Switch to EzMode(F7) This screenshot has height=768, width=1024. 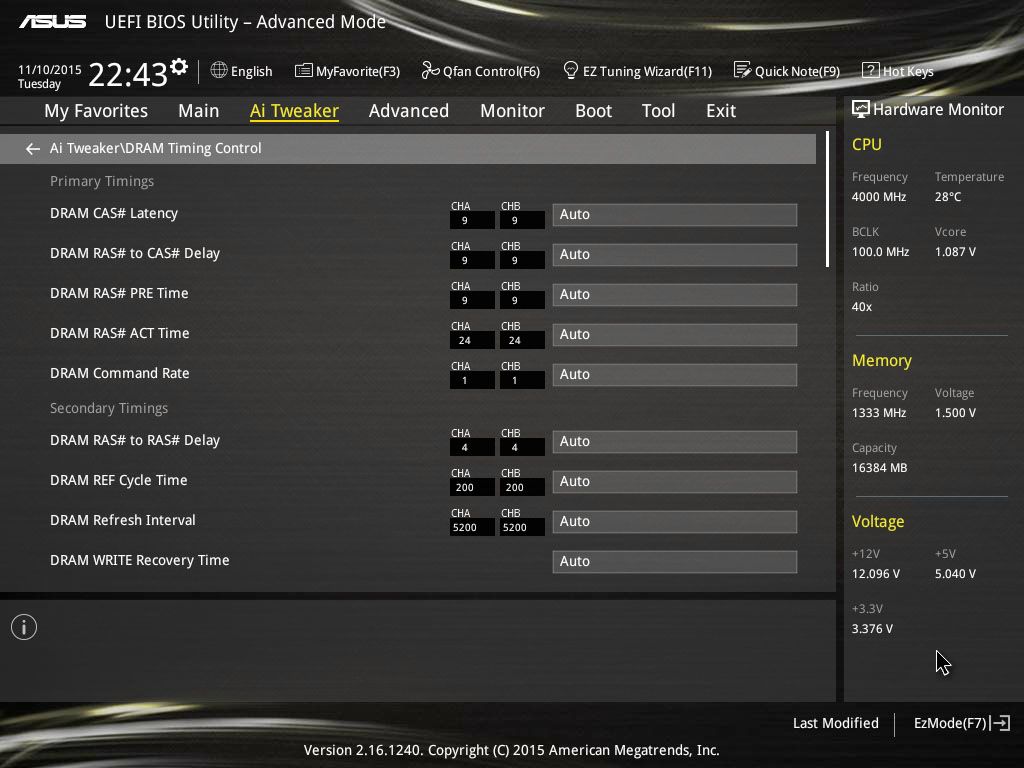tap(962, 723)
